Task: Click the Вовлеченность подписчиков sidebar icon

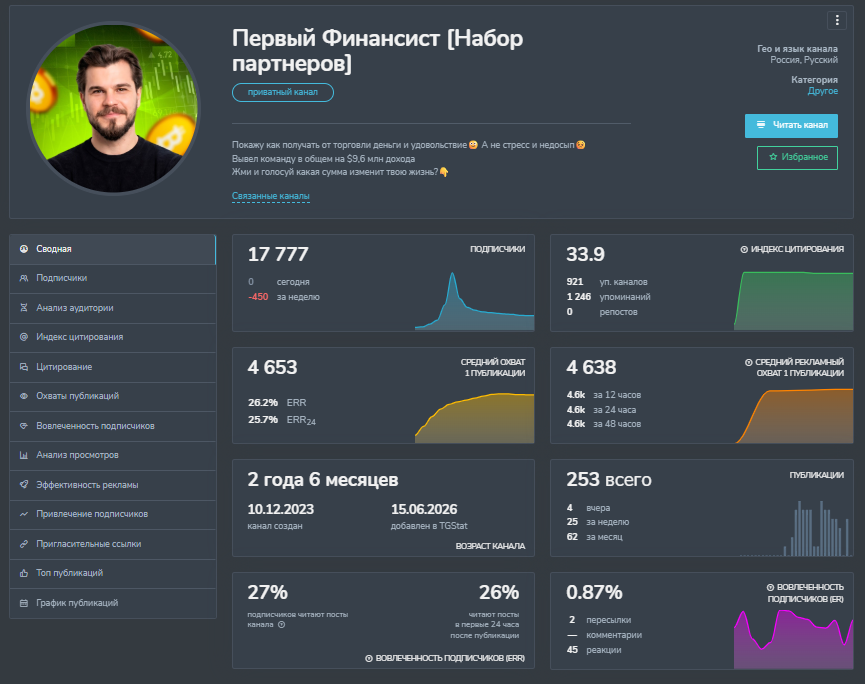Action: 24,426
